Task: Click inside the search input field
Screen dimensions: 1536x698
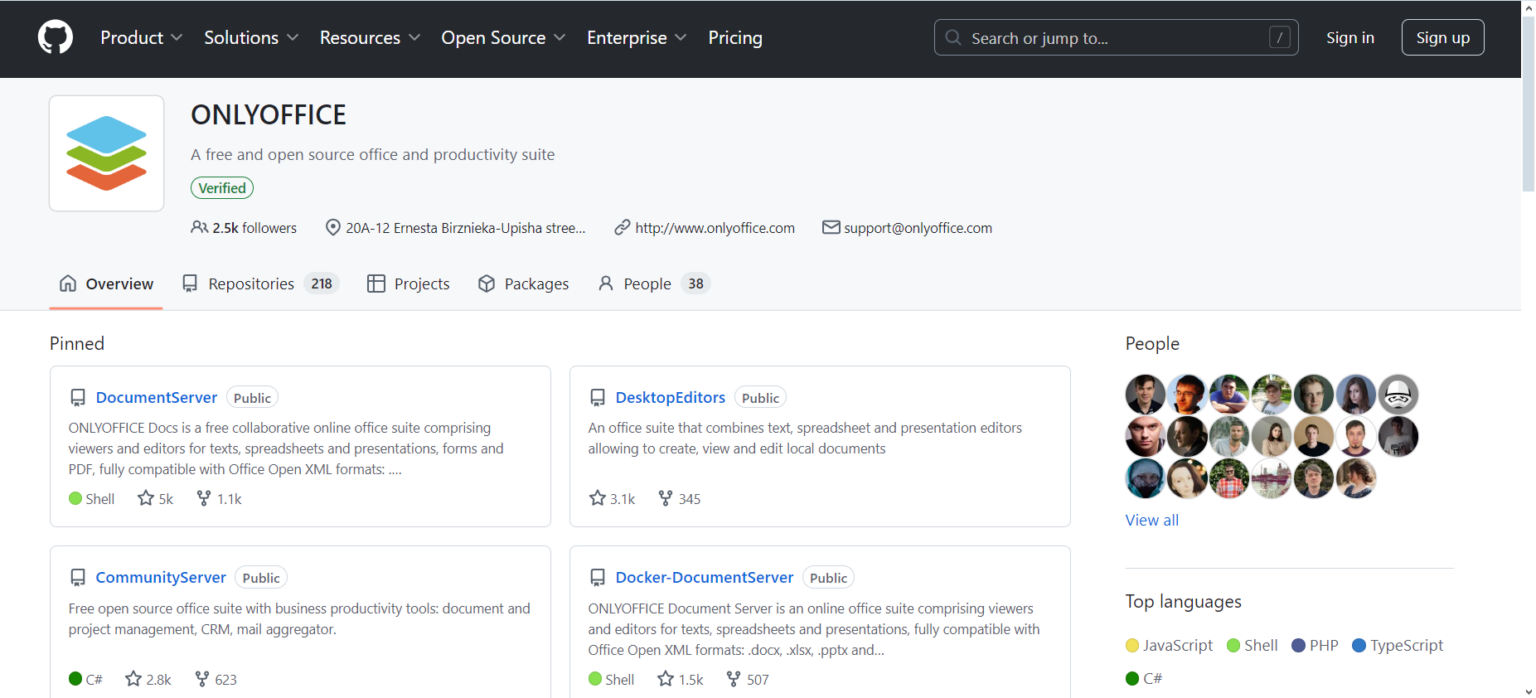Action: click(1100, 37)
